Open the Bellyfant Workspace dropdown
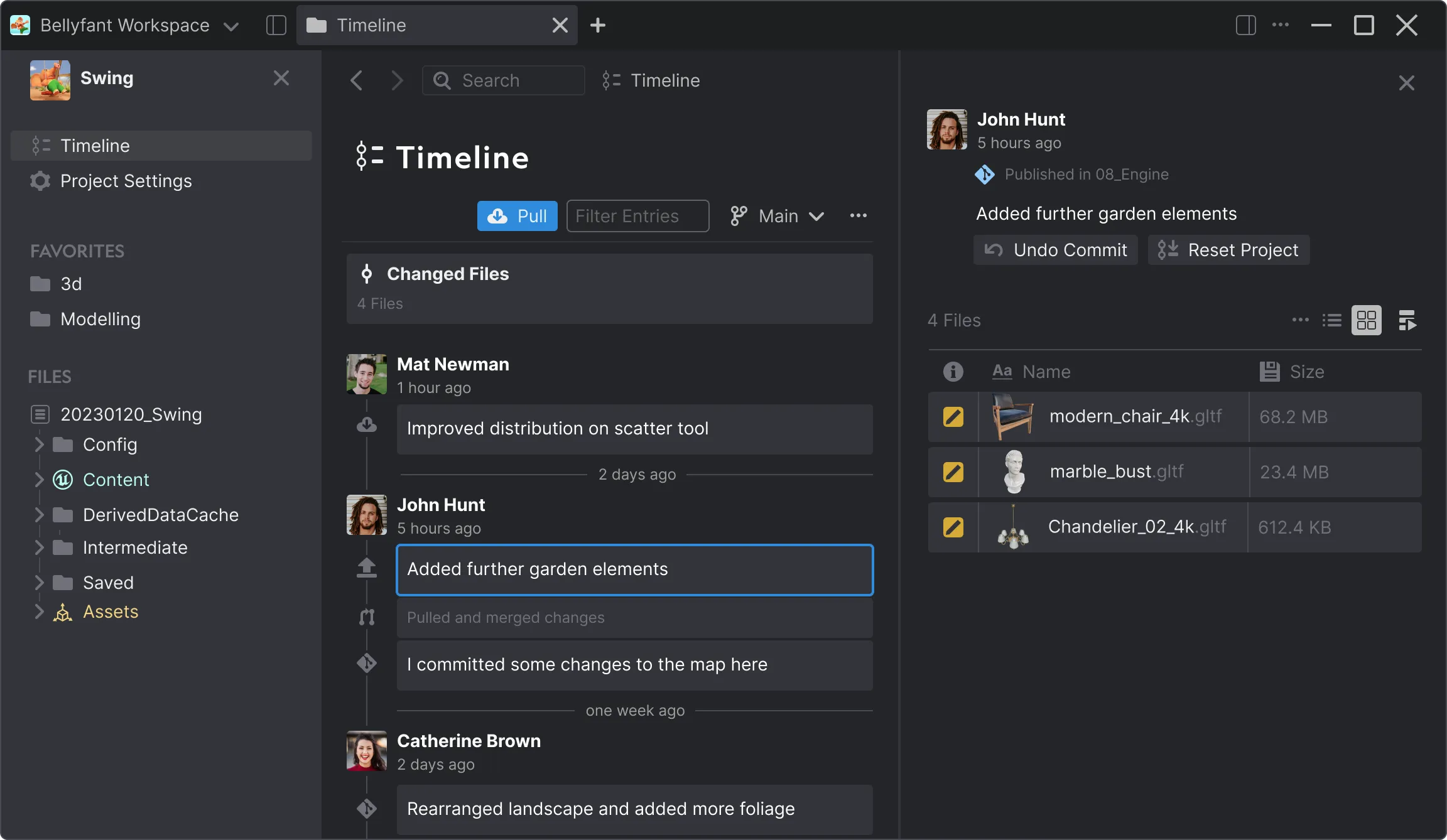This screenshot has width=1447, height=840. [x=231, y=26]
